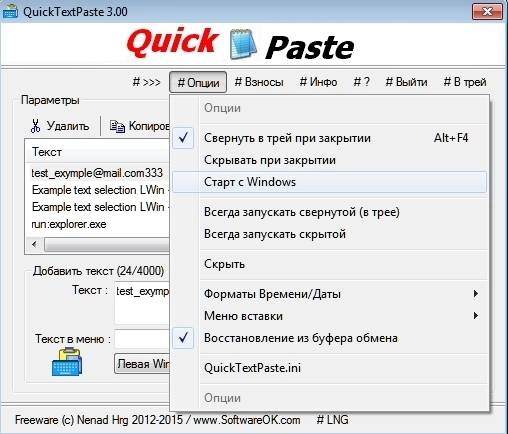
Task: Select the run:explorer.exe row
Action: pyautogui.click(x=99, y=224)
